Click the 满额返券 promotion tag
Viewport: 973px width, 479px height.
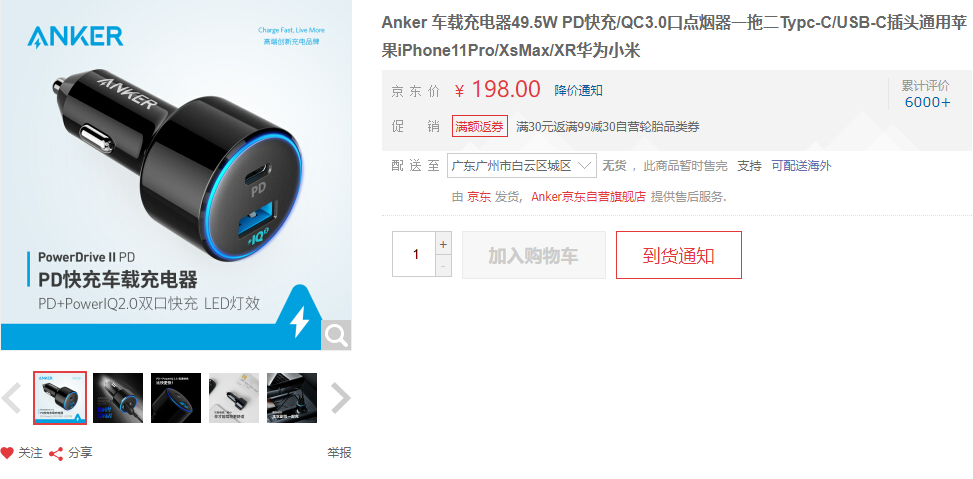point(480,127)
